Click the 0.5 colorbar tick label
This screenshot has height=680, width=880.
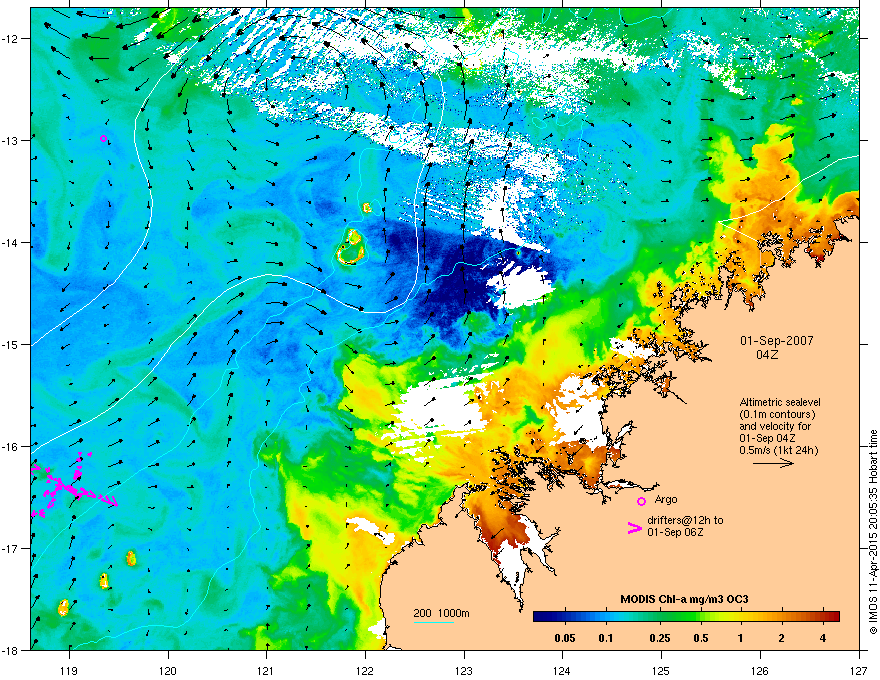pos(700,638)
